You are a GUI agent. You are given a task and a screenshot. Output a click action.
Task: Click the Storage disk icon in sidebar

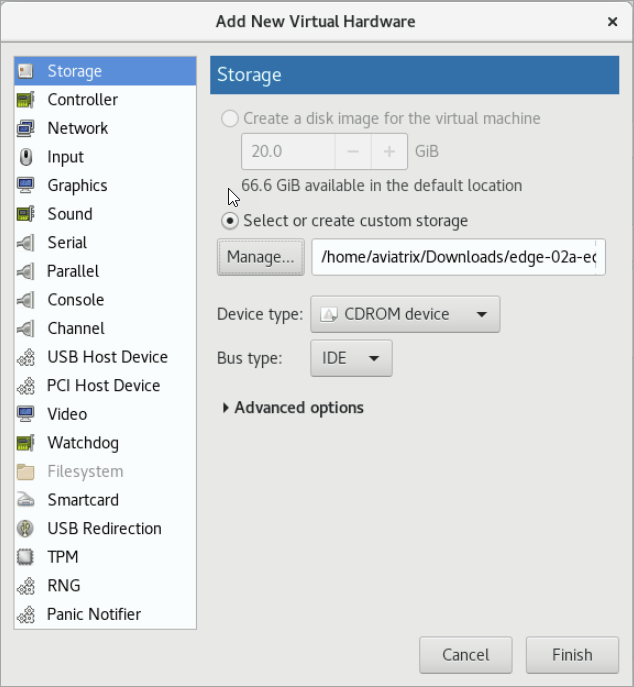[25, 71]
